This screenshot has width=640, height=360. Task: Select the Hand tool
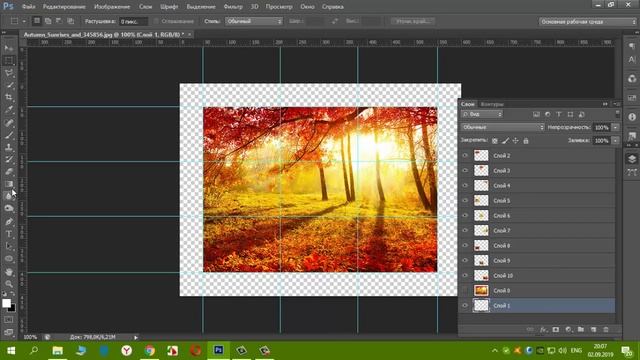(x=9, y=272)
